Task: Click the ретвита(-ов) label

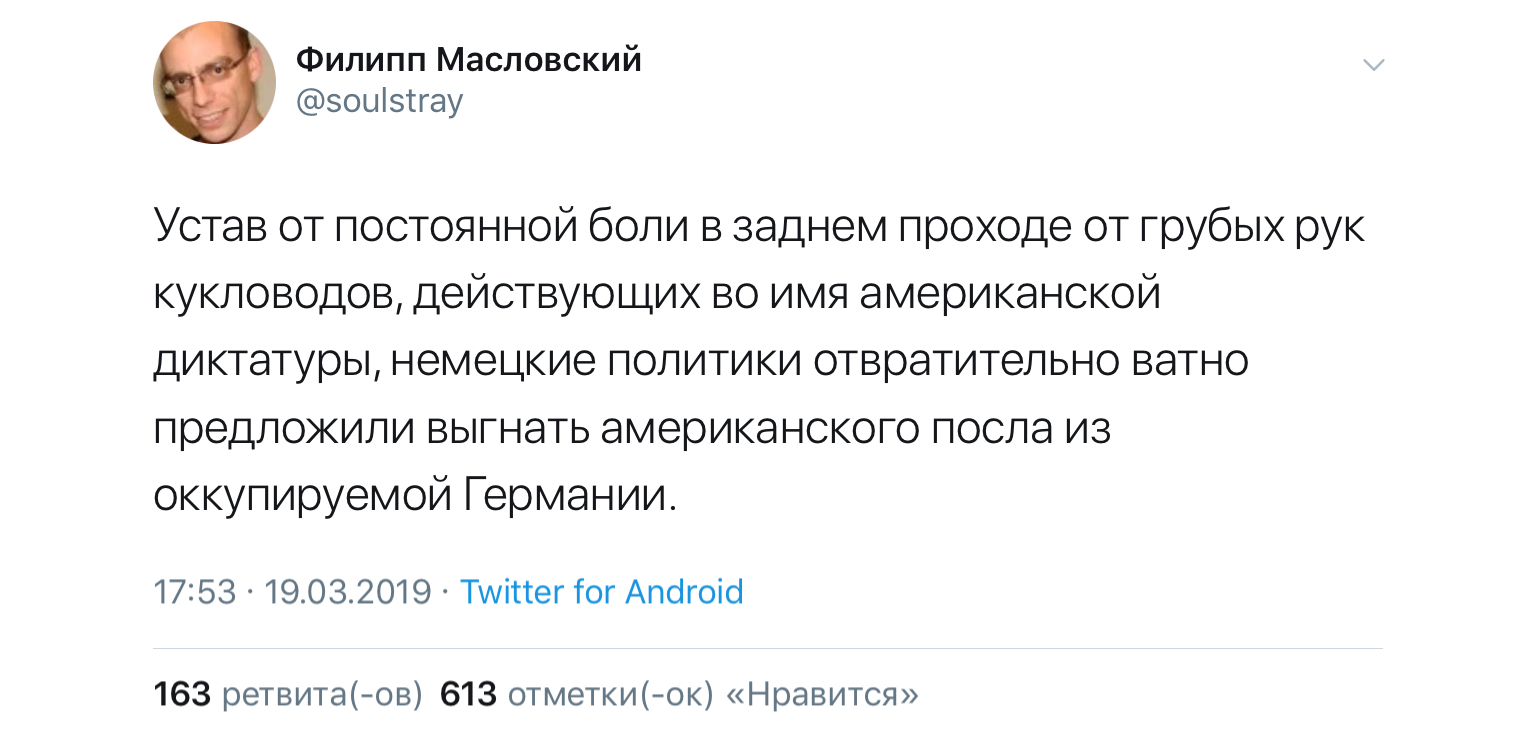Action: pyautogui.click(x=321, y=694)
